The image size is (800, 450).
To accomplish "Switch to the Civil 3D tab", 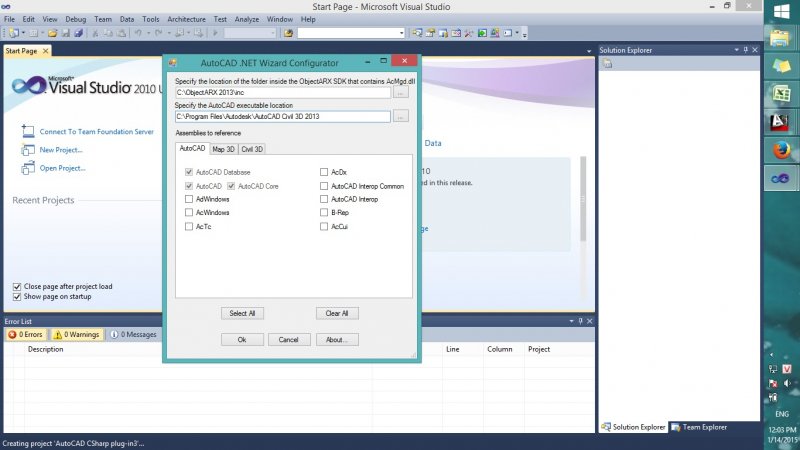I will [252, 149].
